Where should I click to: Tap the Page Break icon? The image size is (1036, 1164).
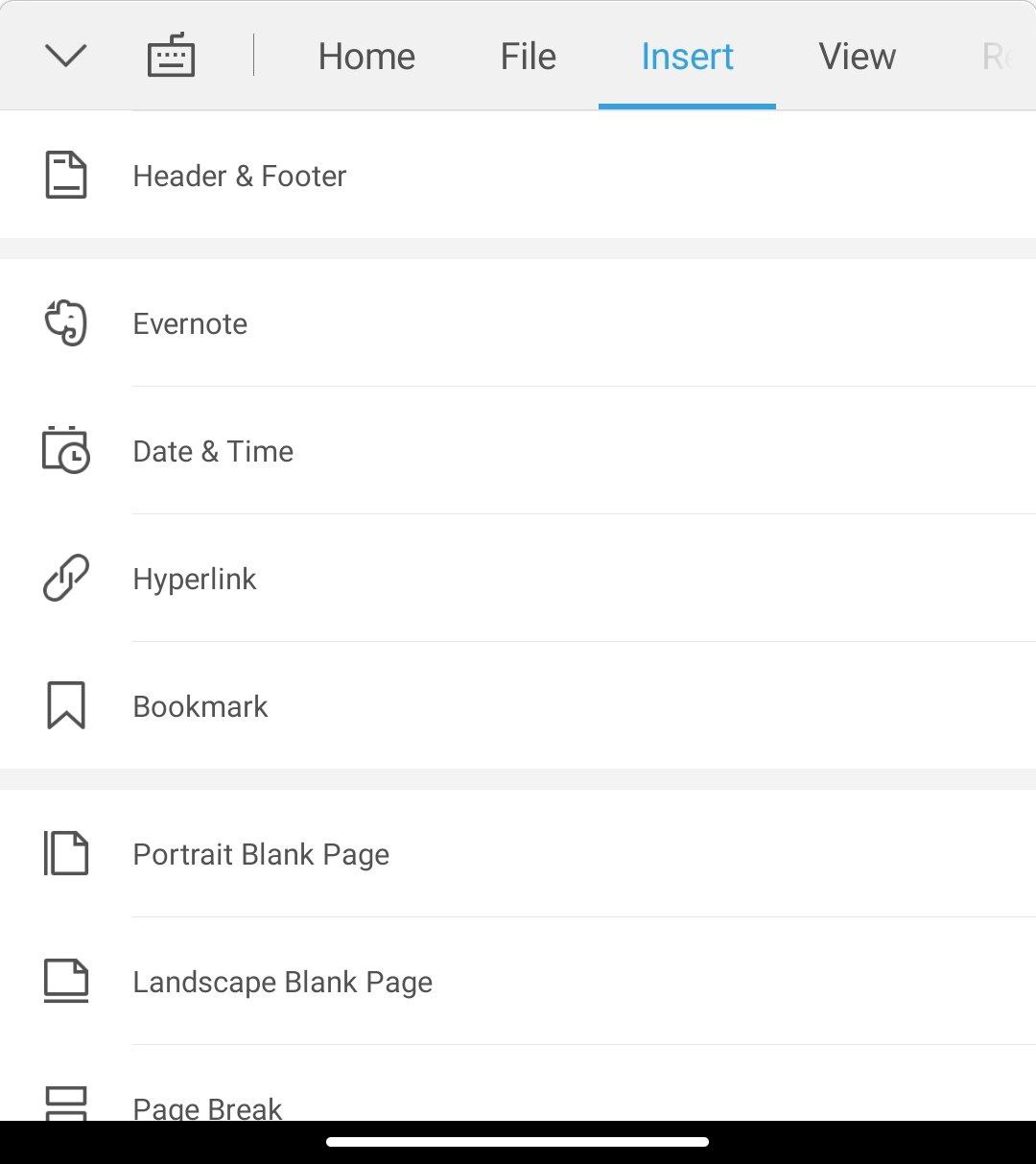tap(66, 1104)
